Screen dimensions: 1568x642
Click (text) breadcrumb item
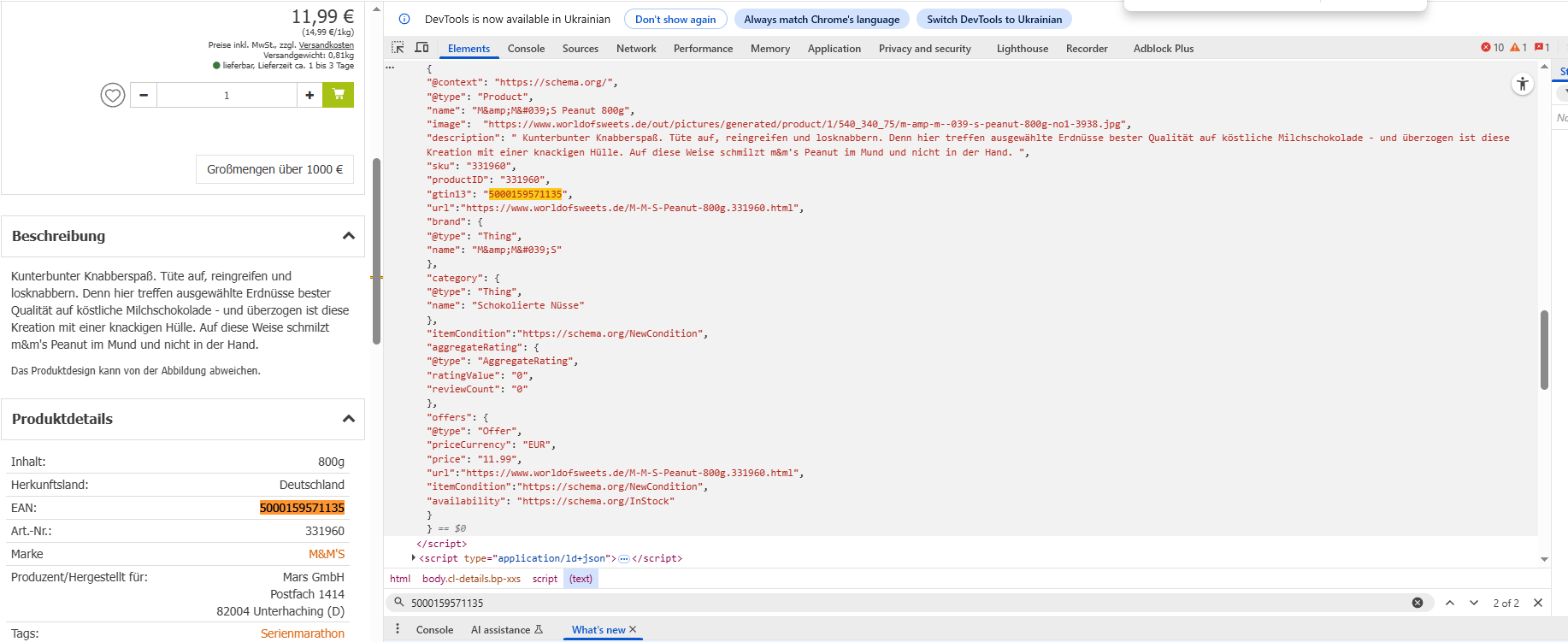pos(581,579)
